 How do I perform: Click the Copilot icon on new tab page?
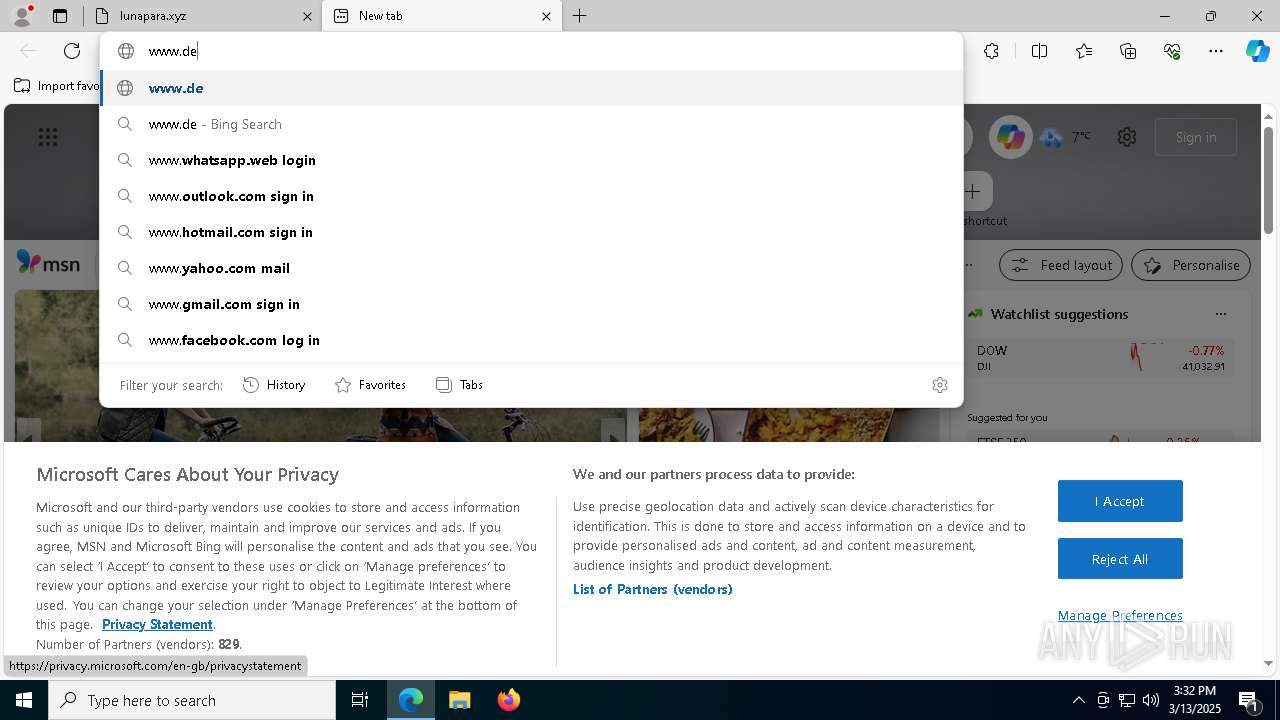(x=1010, y=137)
